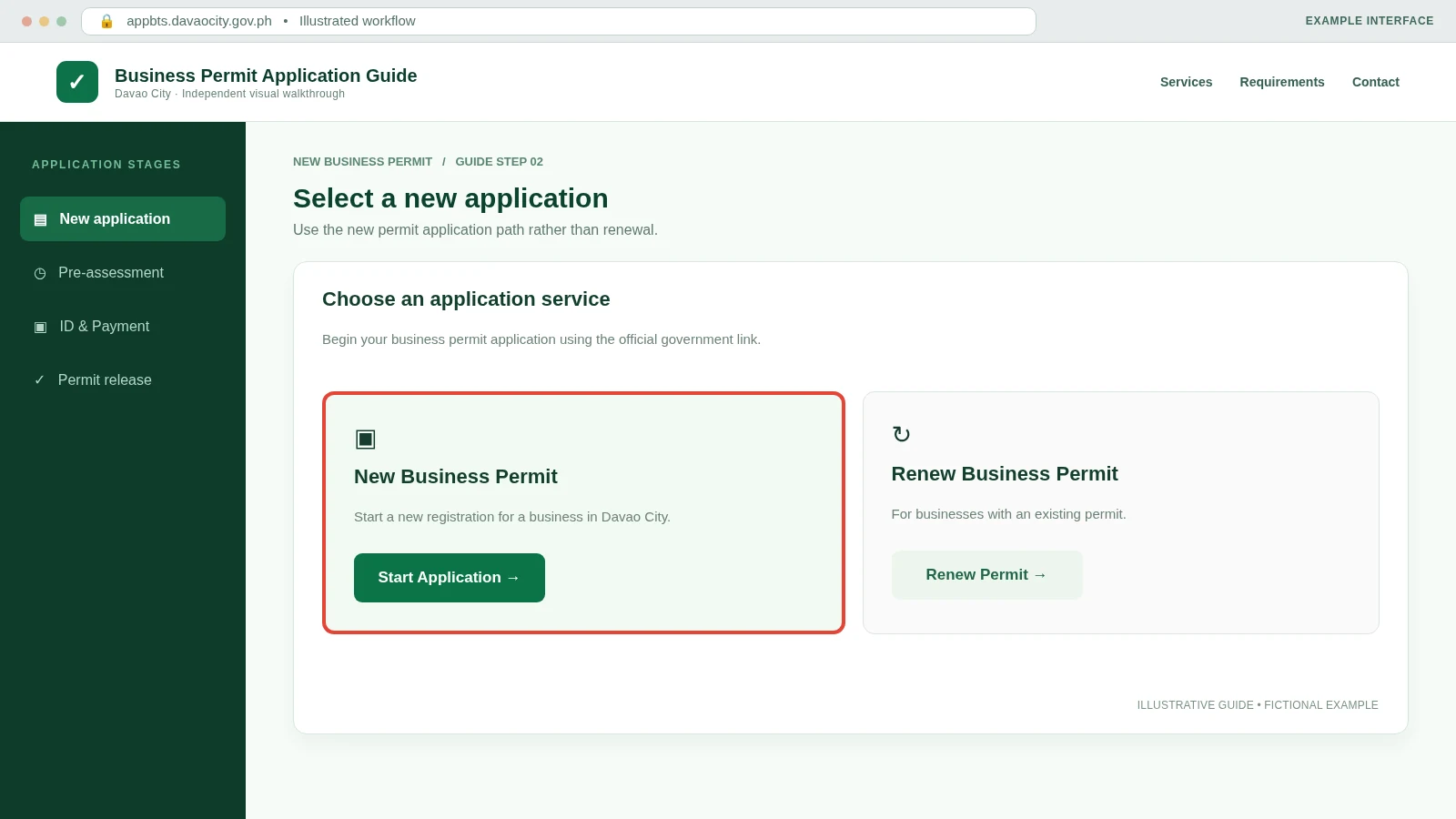1456x819 pixels.
Task: Open the Services navigation link
Action: tap(1186, 82)
